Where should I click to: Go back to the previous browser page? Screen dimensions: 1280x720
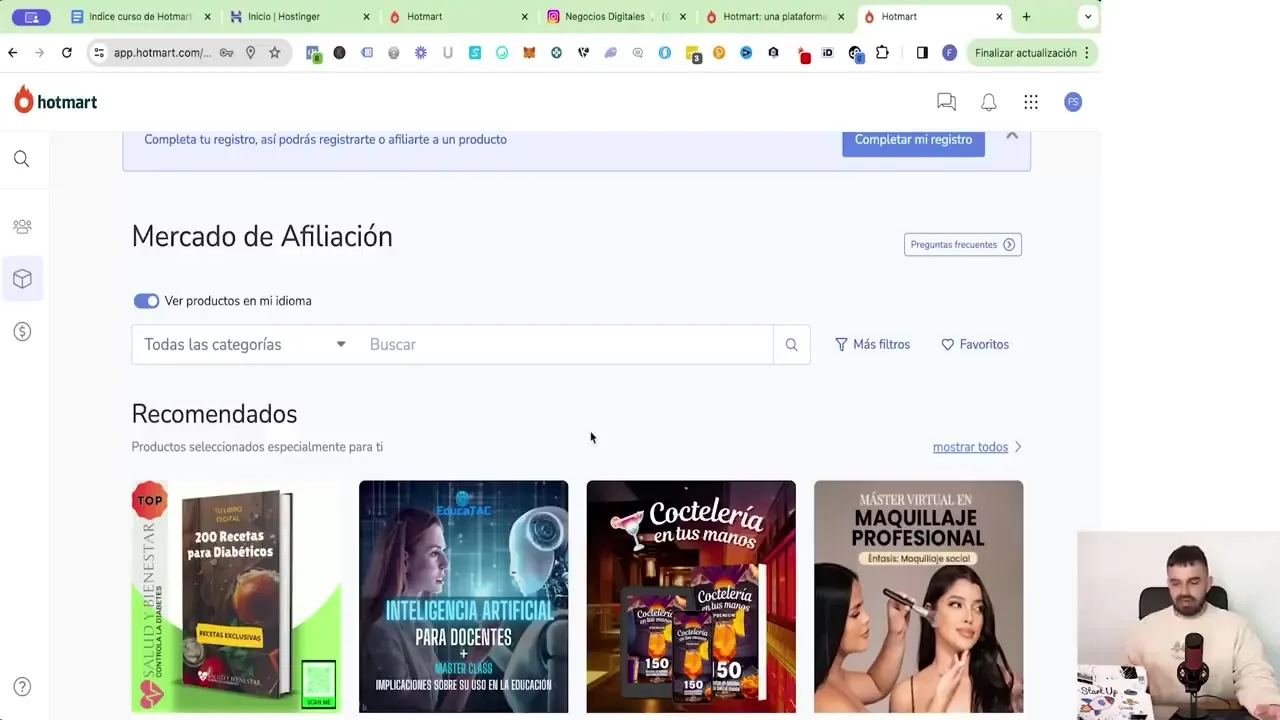coord(13,53)
